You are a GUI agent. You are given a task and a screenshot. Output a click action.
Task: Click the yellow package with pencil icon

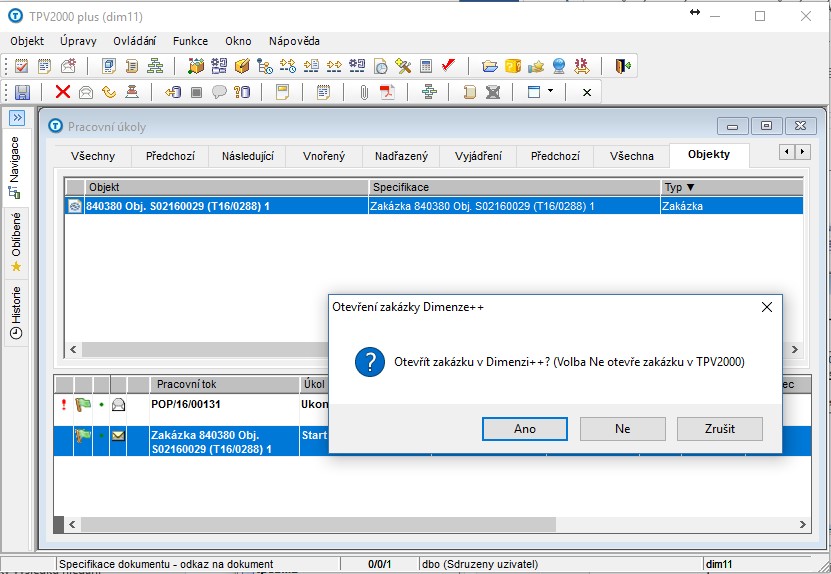[242, 66]
